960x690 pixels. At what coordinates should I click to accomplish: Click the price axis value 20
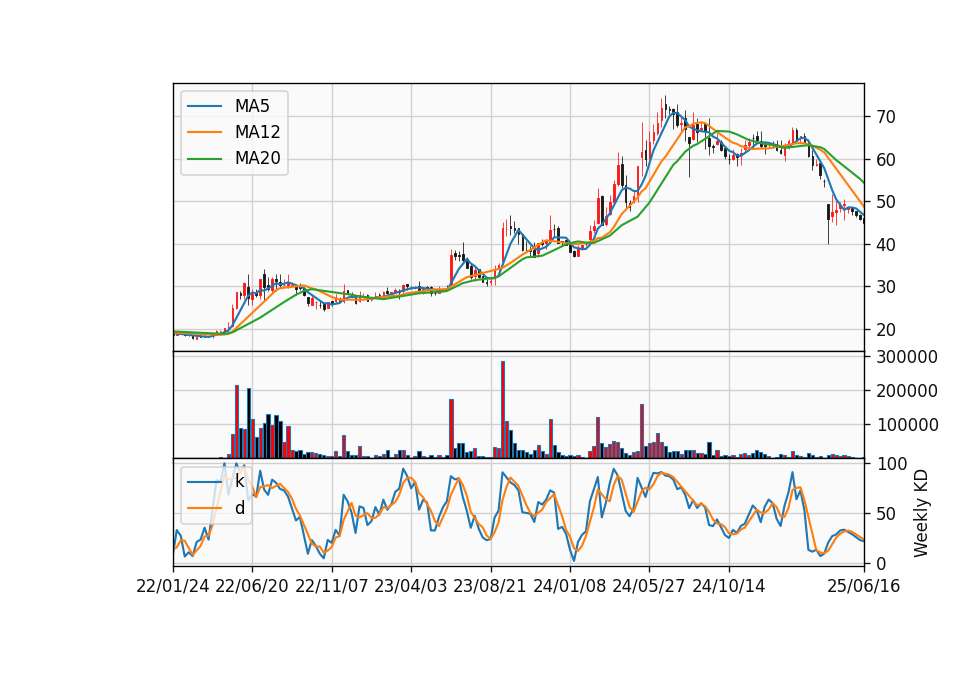[x=885, y=330]
